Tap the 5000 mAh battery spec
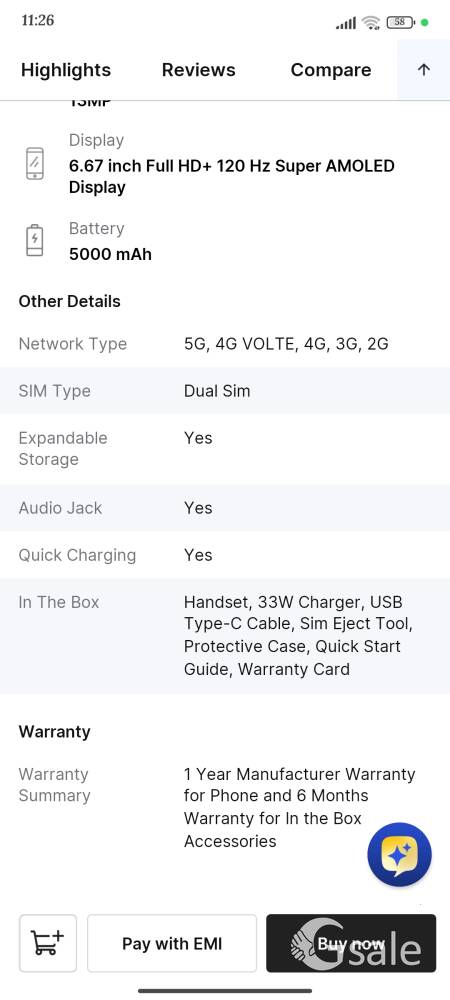This screenshot has height=1000, width=450. [x=110, y=254]
